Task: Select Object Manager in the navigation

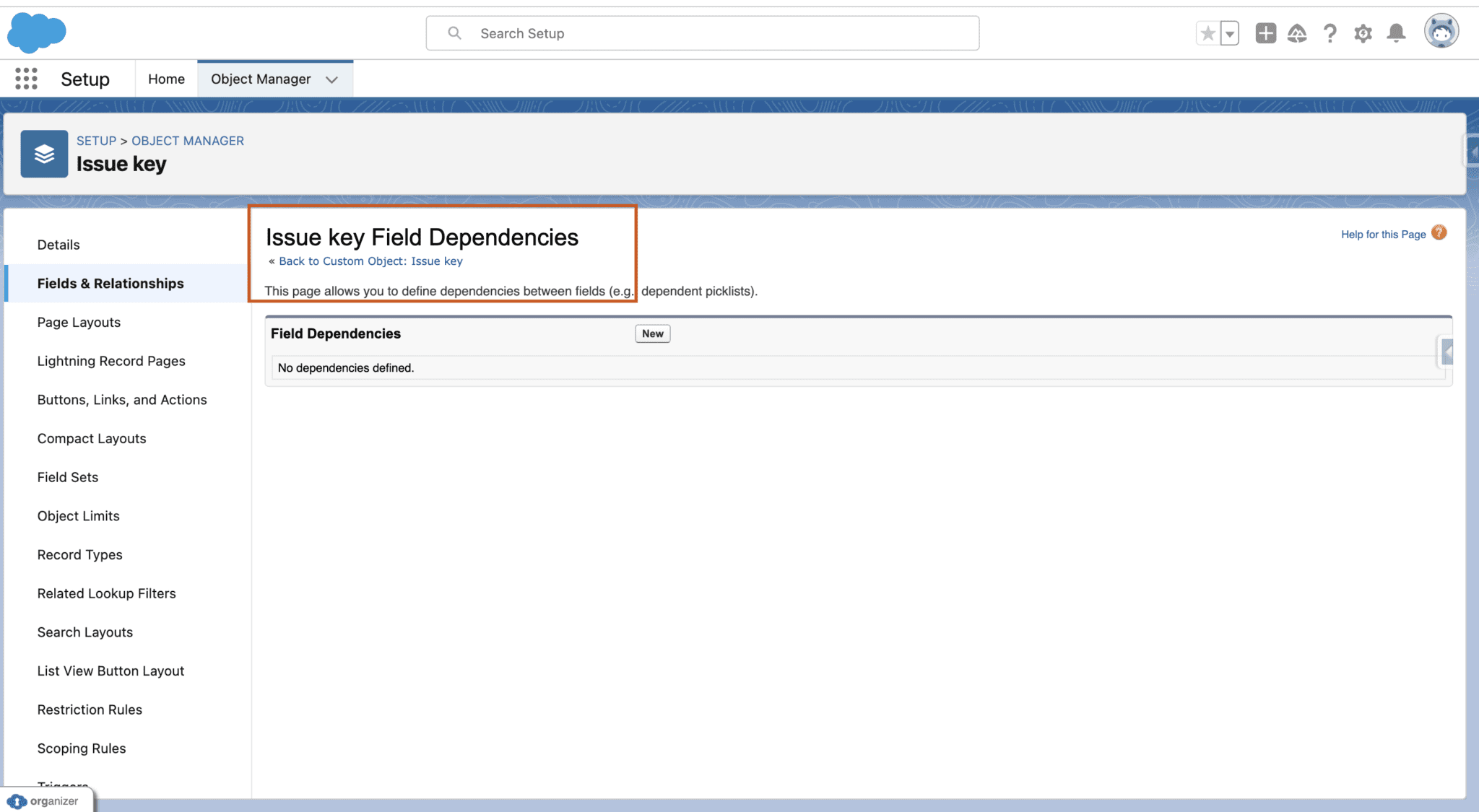Action: click(261, 79)
